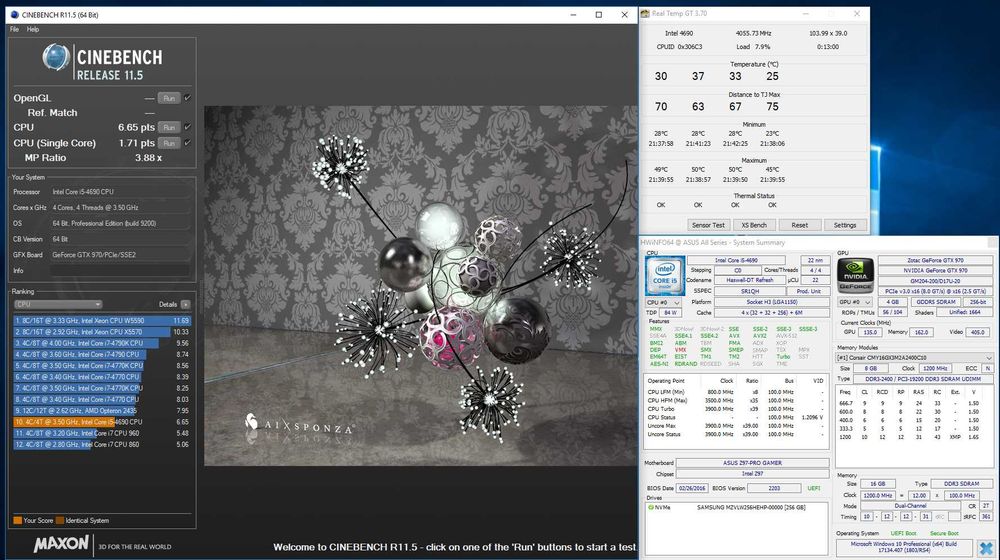Viewport: 1000px width, 560px height.
Task: Open Settings in Real Temp
Action: click(844, 225)
